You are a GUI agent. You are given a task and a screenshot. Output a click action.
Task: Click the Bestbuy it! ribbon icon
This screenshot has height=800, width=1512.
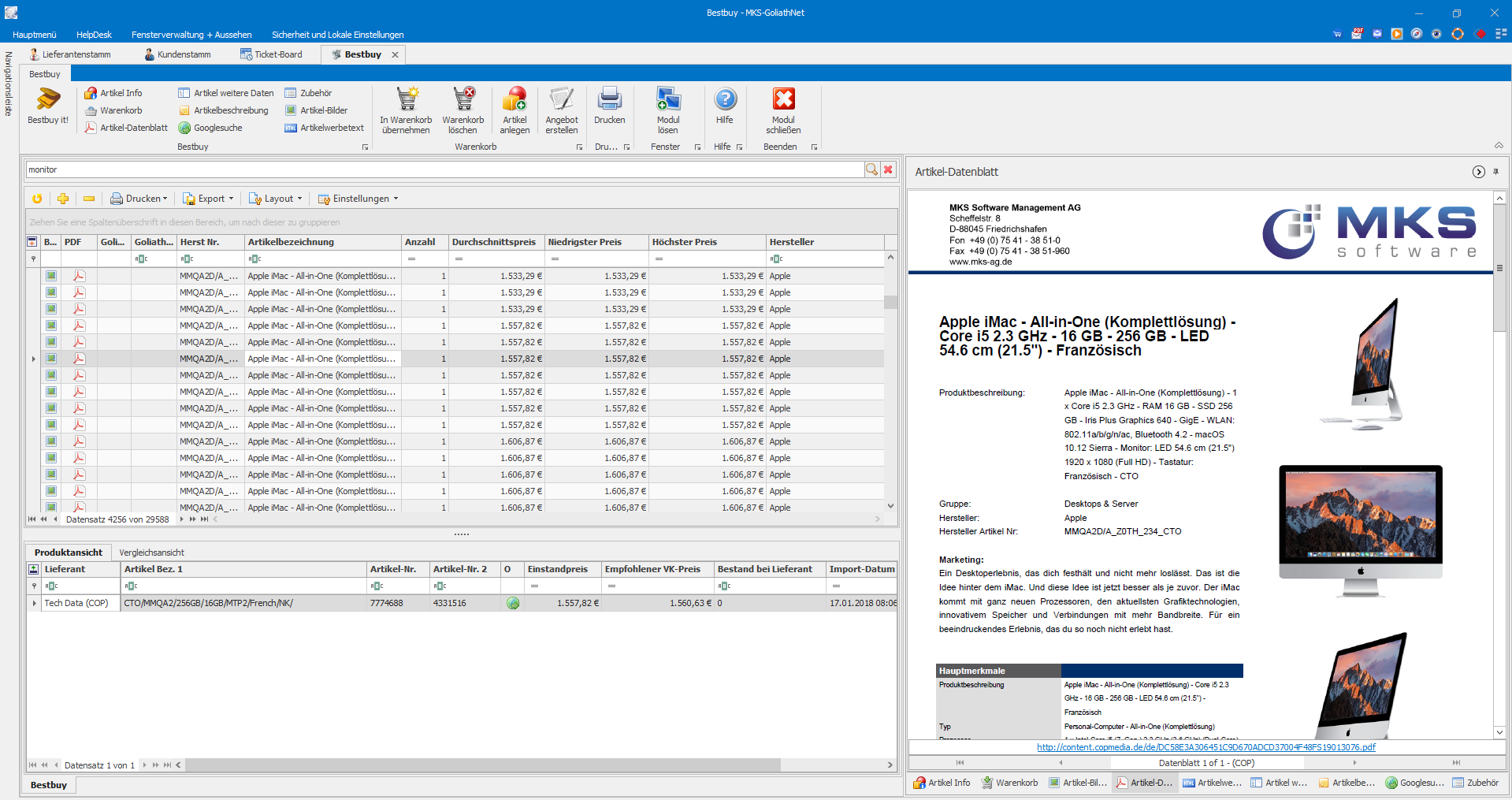click(48, 107)
